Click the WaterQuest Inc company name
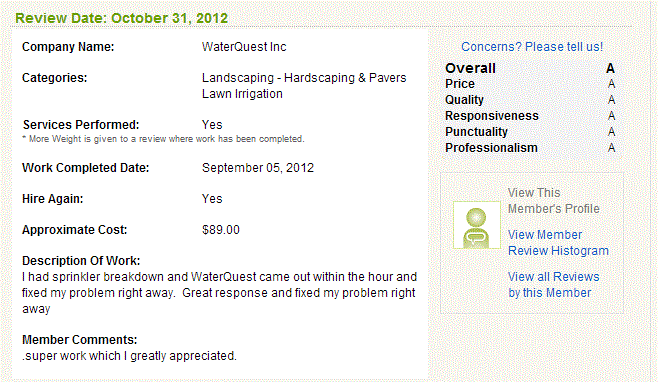Screen dimensions: 658x382 tap(244, 47)
